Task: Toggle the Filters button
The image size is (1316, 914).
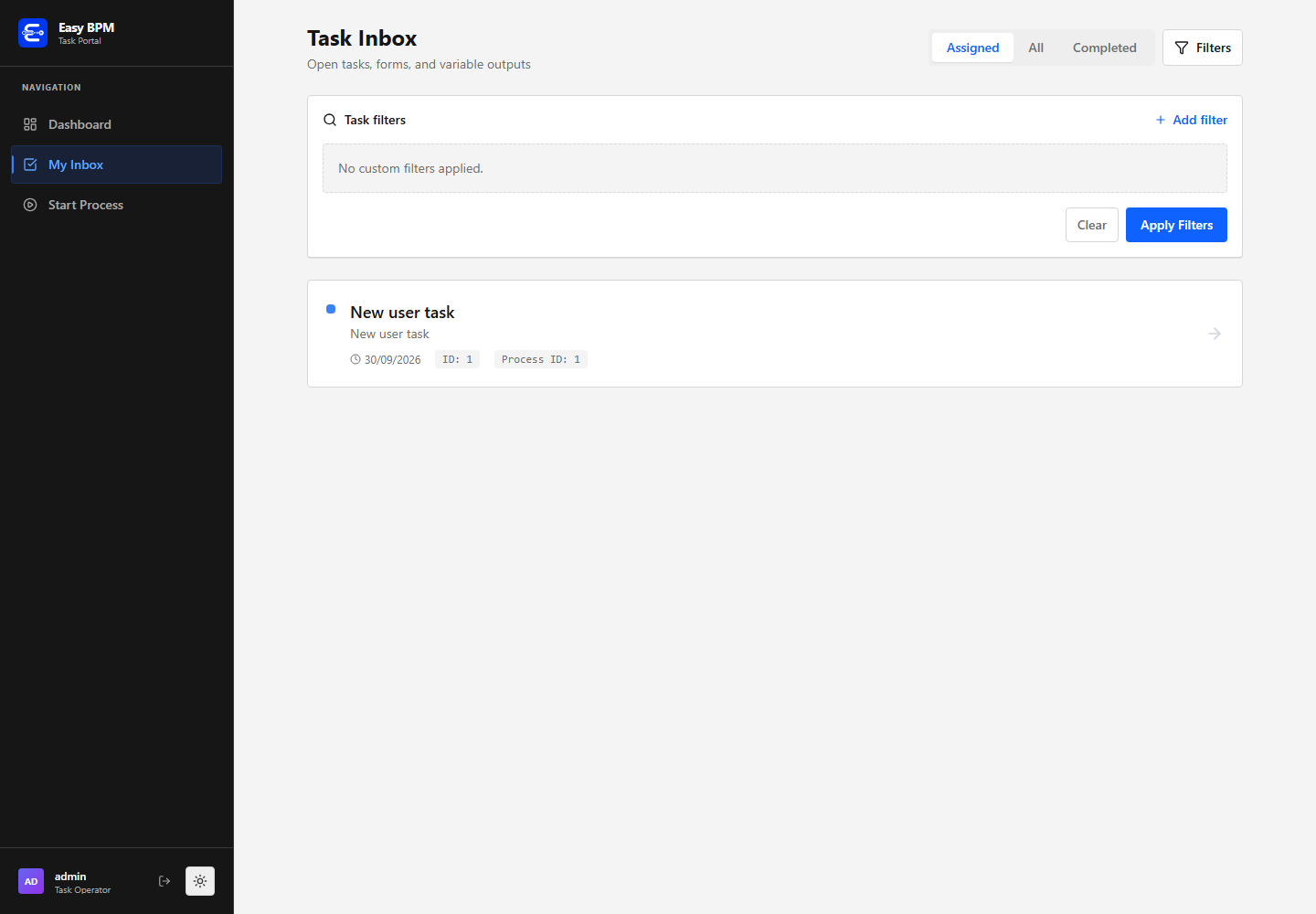Action: tap(1203, 48)
